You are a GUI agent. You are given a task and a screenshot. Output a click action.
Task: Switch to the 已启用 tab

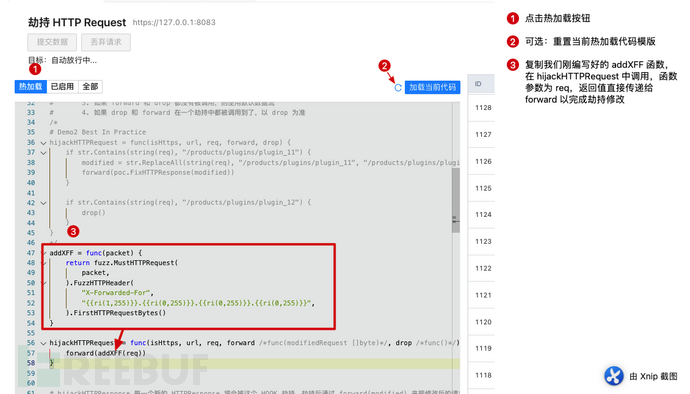(x=62, y=87)
